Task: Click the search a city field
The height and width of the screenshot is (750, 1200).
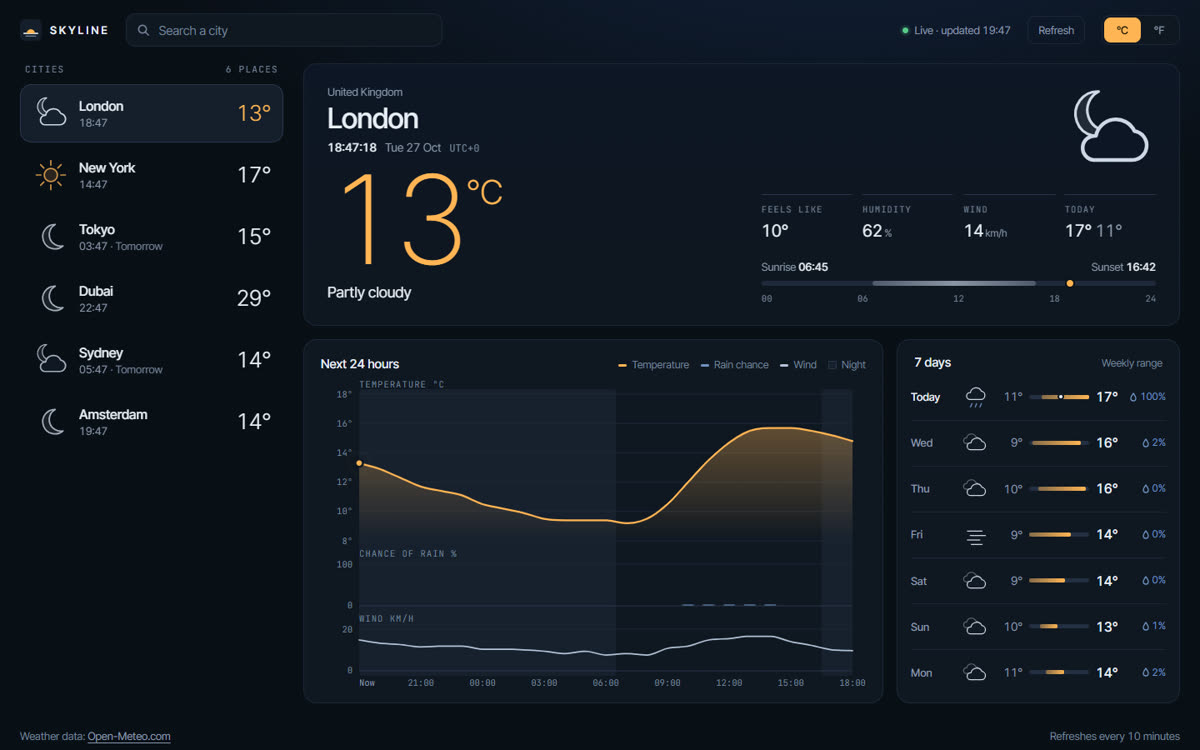Action: [x=284, y=31]
